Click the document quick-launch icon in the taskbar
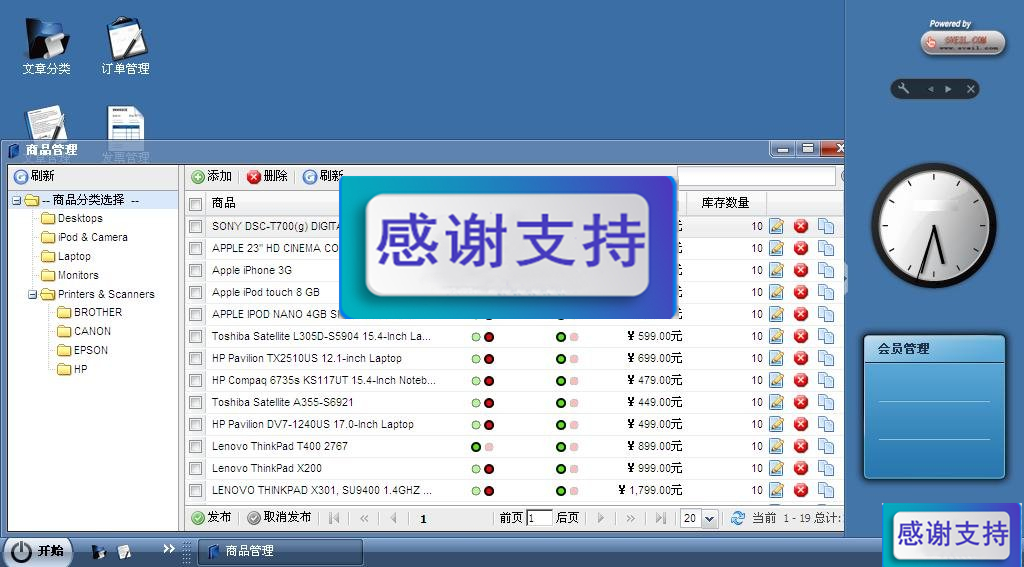The height and width of the screenshot is (567, 1024). pos(124,552)
